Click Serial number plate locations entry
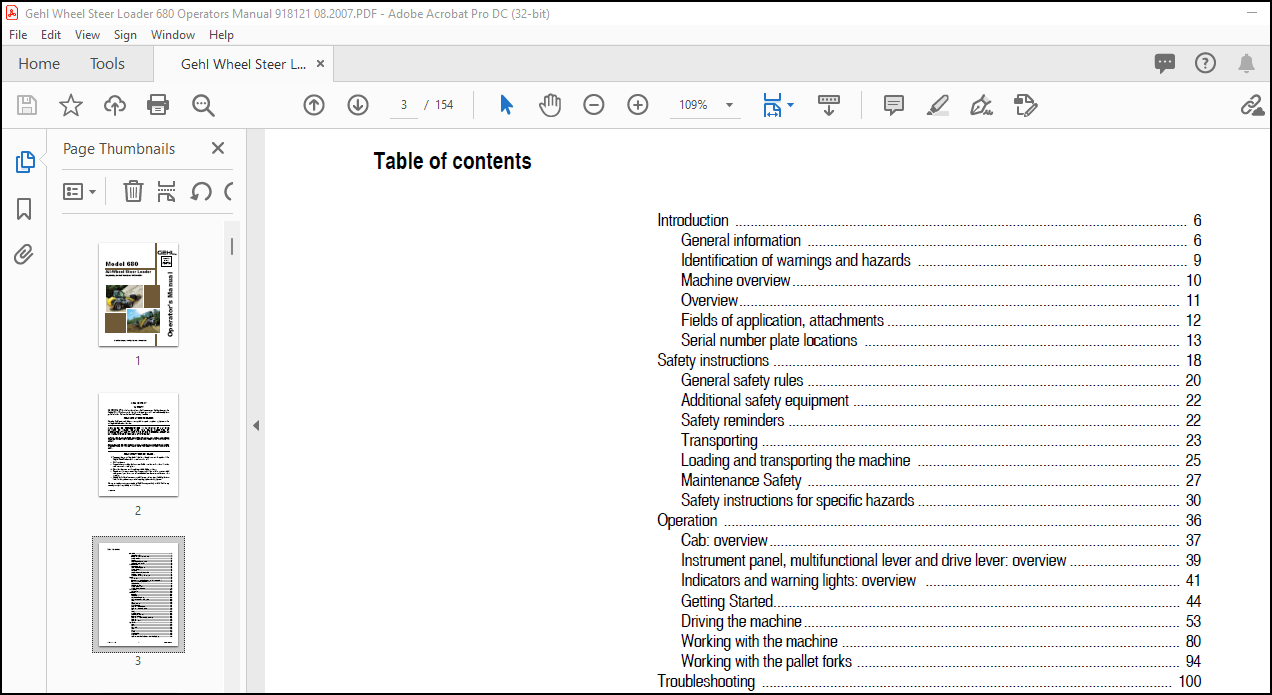The image size is (1272, 695). pos(769,340)
